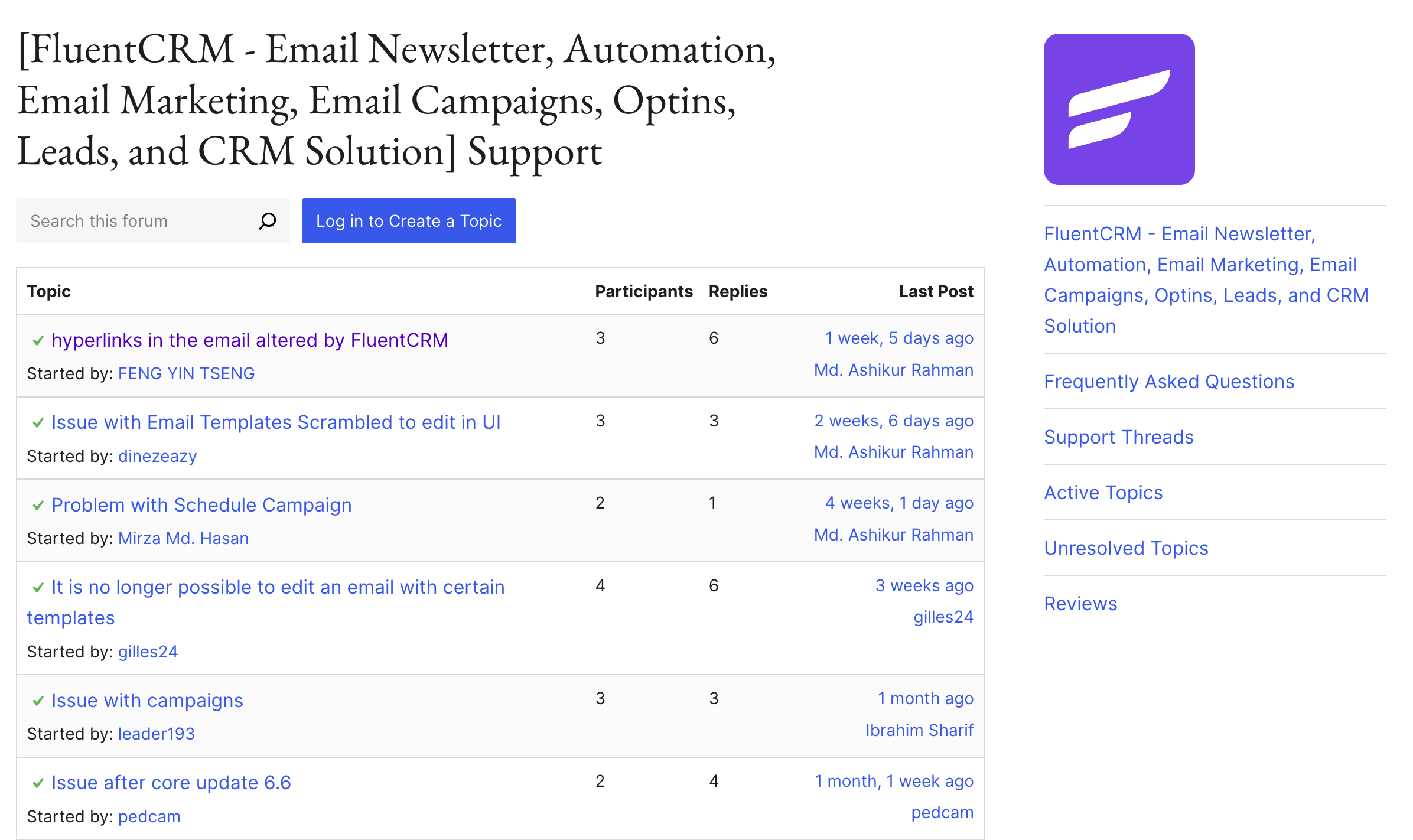Open the Reviews section
Viewport: 1413px width, 840px height.
coord(1080,603)
